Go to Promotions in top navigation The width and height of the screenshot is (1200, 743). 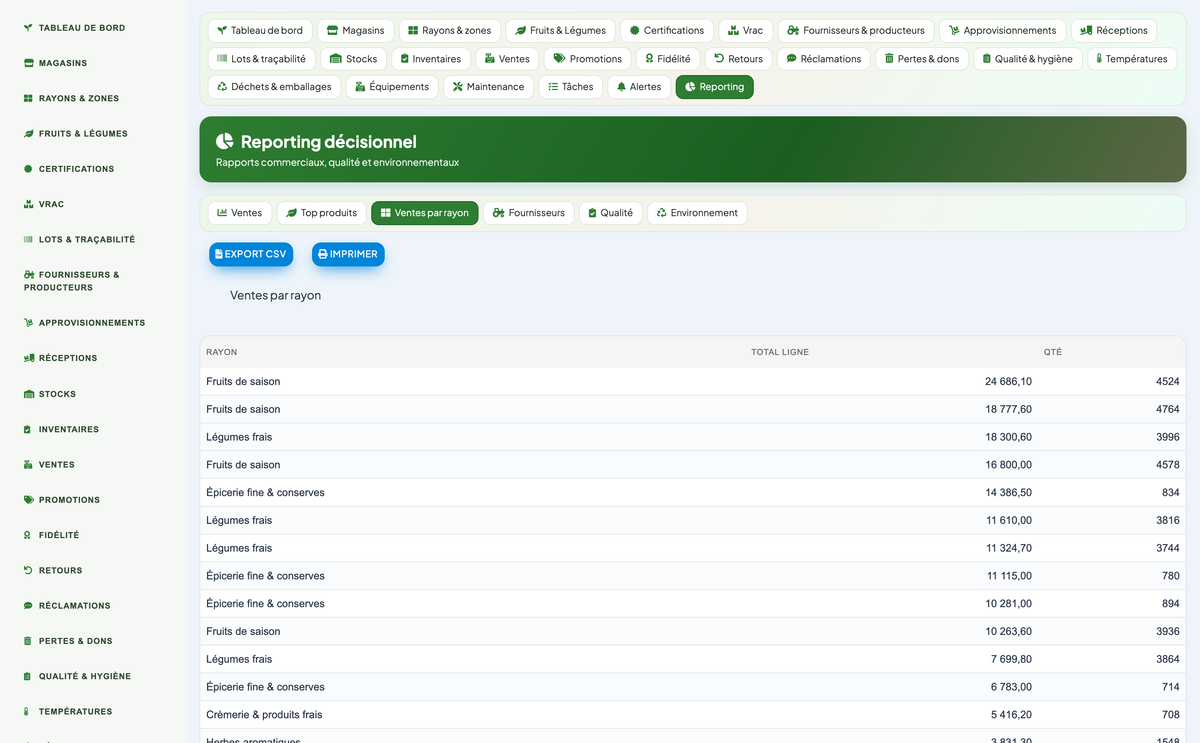[x=588, y=59]
